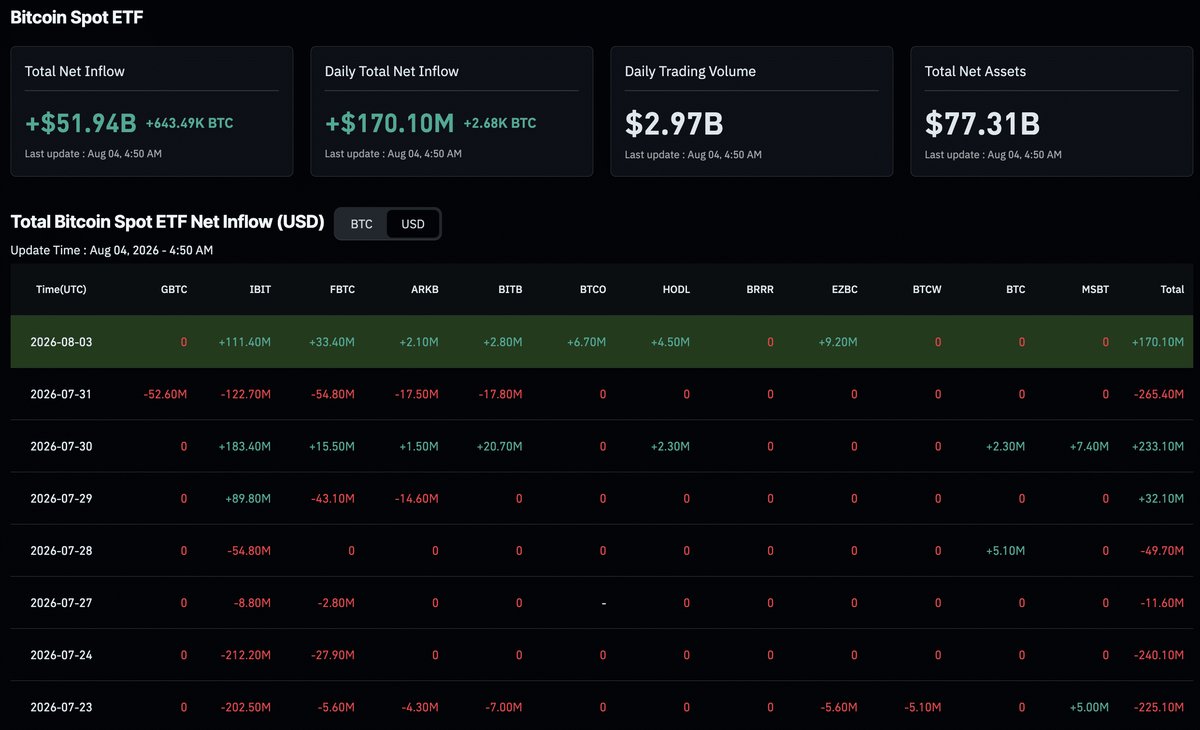
Task: Open the Daily Trading Volume card
Action: pos(752,111)
